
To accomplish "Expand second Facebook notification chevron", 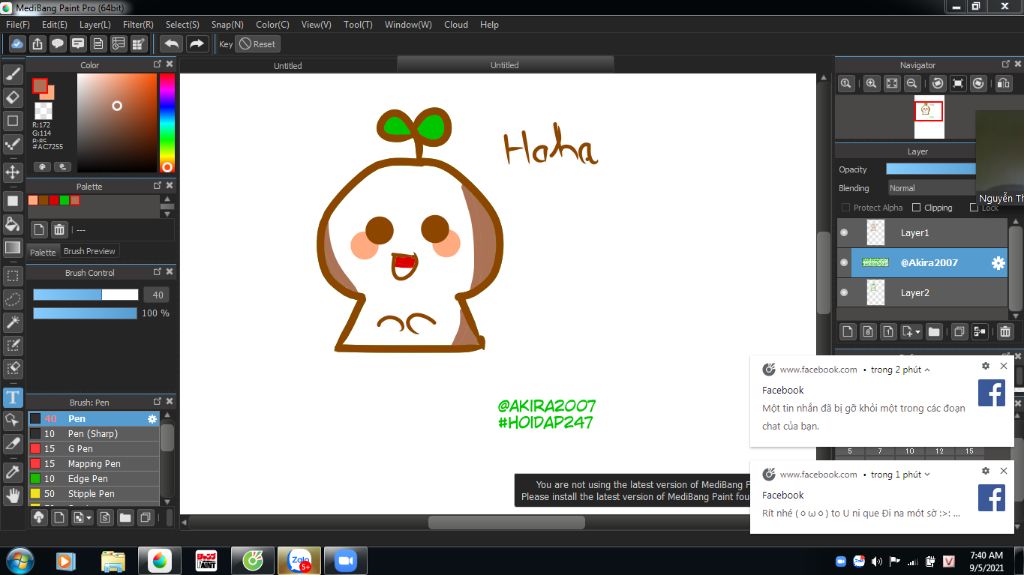I will click(927, 475).
